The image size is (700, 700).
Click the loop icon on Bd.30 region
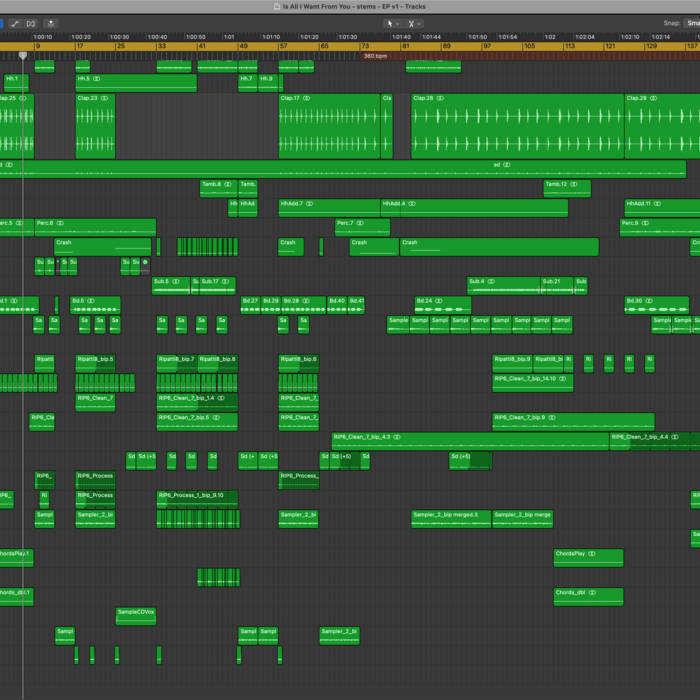tap(649, 301)
